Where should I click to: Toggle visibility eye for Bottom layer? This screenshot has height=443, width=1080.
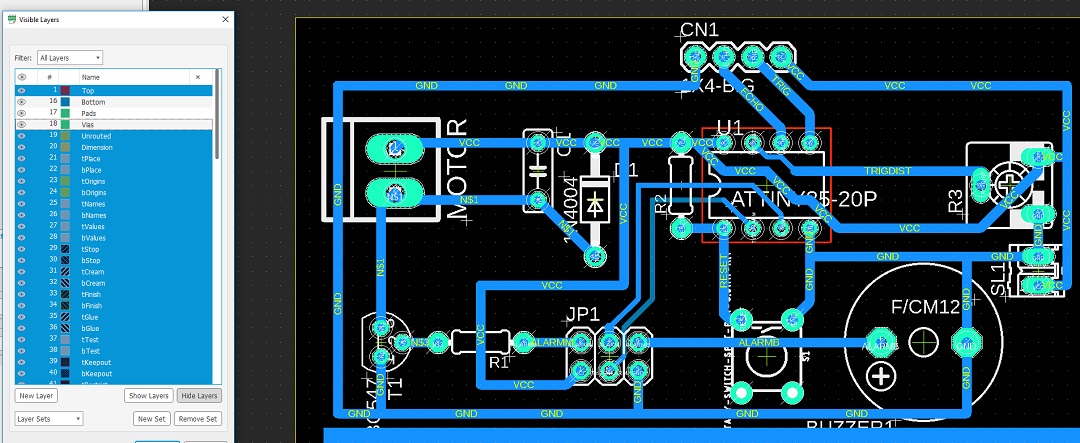click(21, 102)
